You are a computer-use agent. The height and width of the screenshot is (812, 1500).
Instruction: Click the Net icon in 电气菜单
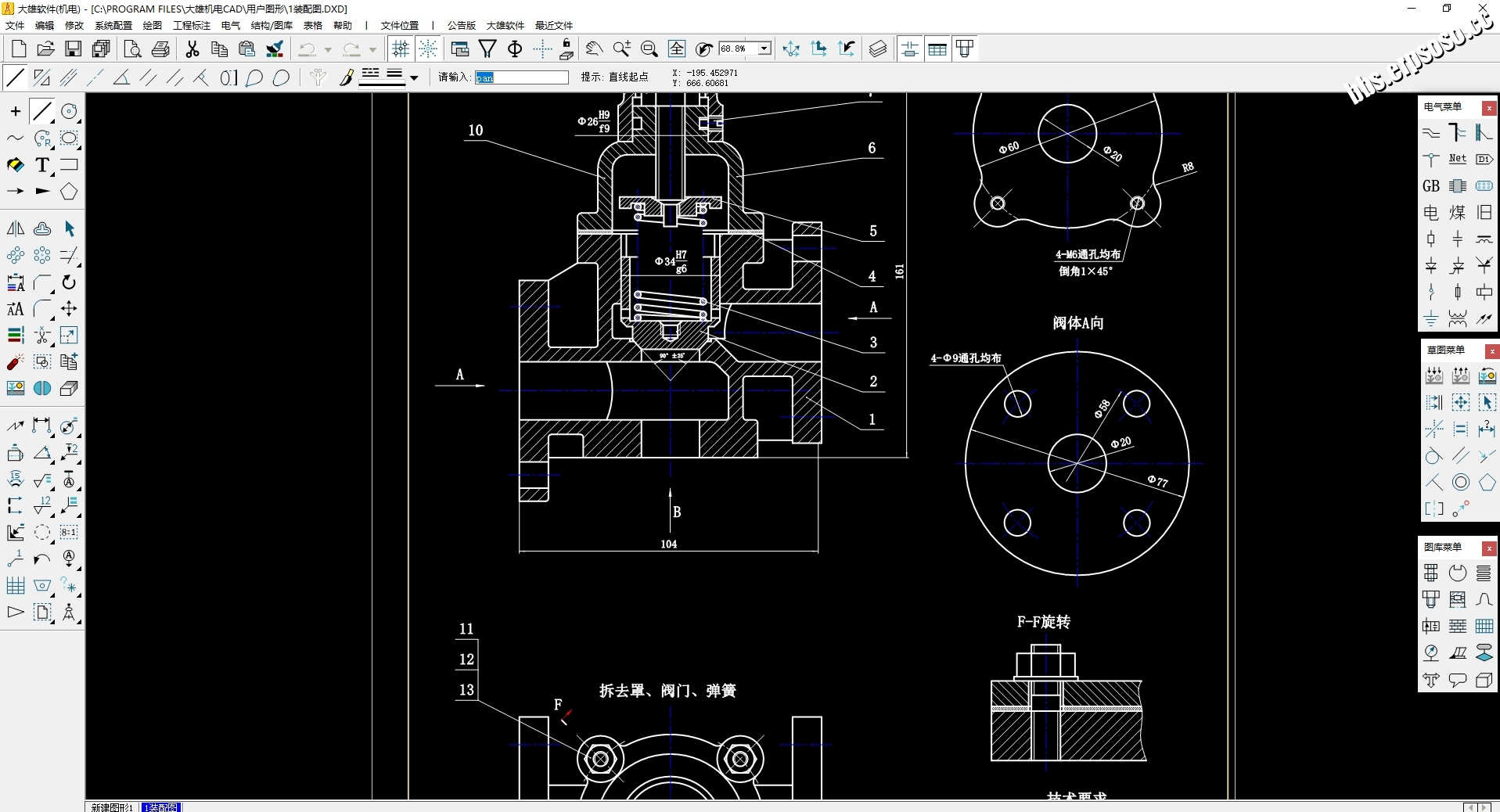click(x=1458, y=159)
